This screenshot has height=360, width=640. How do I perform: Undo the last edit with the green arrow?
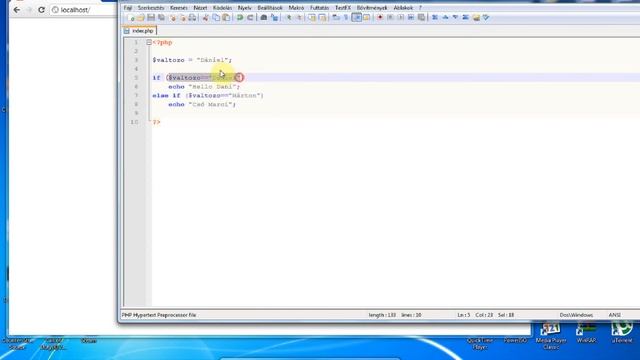coord(240,18)
